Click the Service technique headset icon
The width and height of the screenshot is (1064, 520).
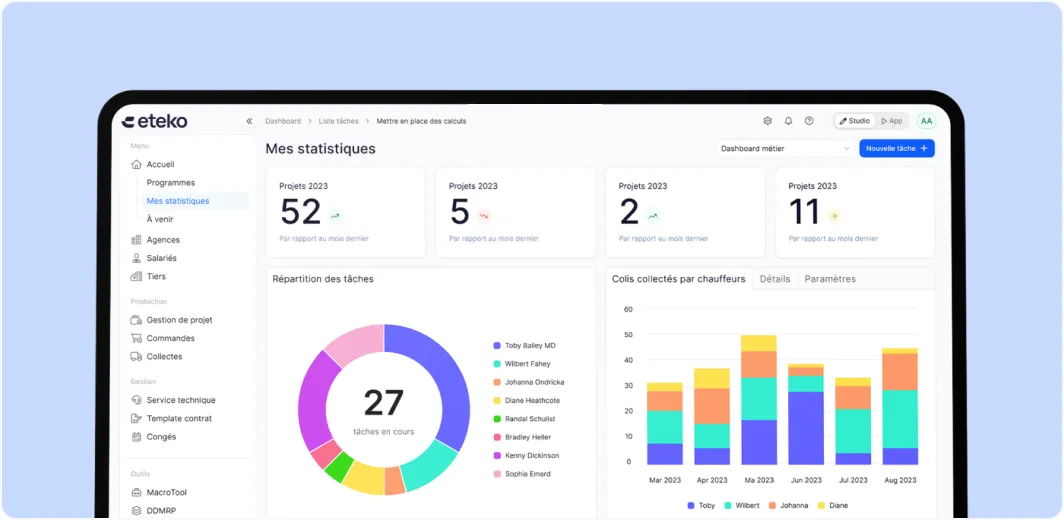pyautogui.click(x=136, y=400)
